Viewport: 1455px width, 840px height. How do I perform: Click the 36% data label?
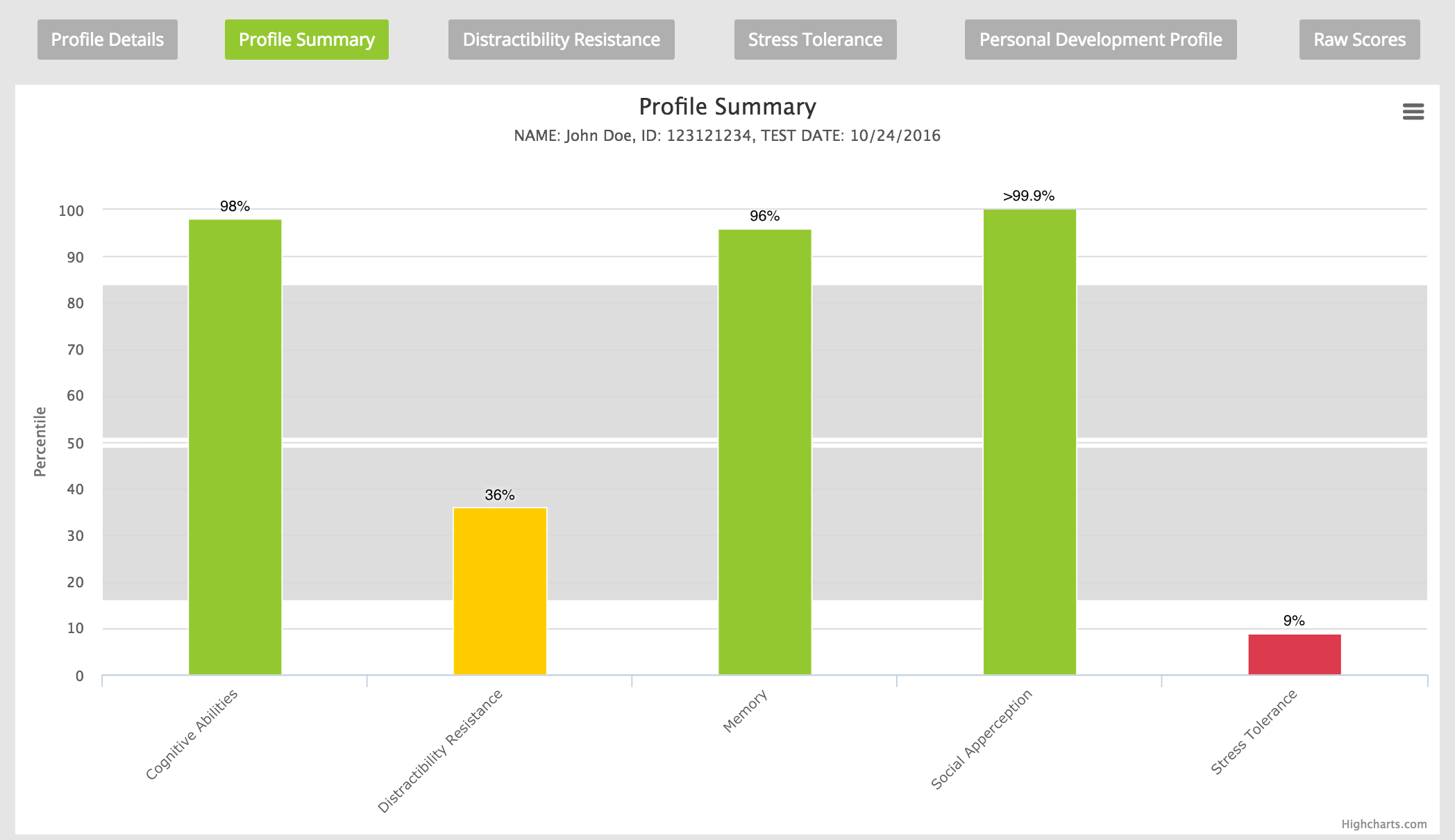(x=500, y=495)
